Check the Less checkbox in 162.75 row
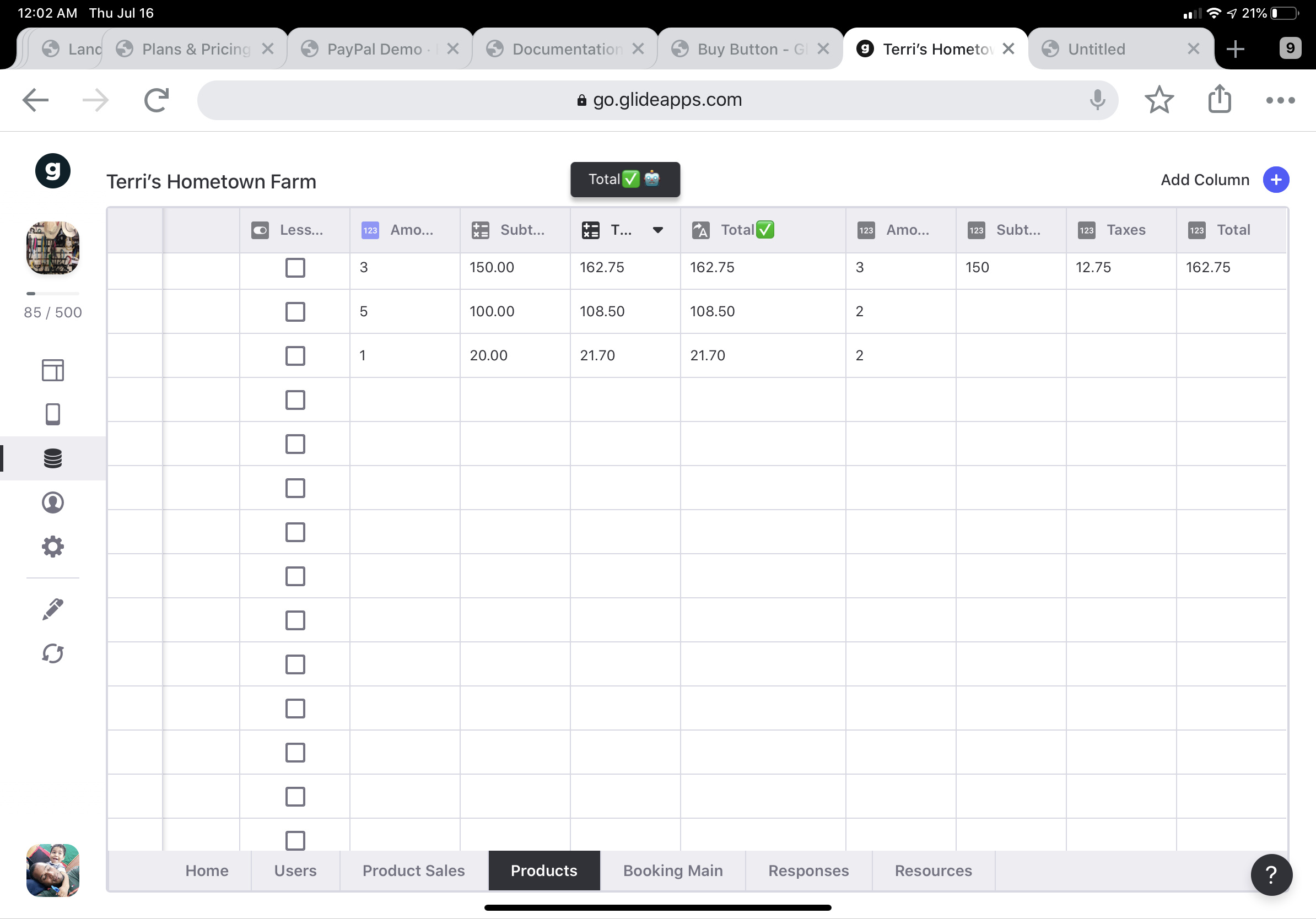Screen dimensions: 1316x919 click(x=295, y=268)
